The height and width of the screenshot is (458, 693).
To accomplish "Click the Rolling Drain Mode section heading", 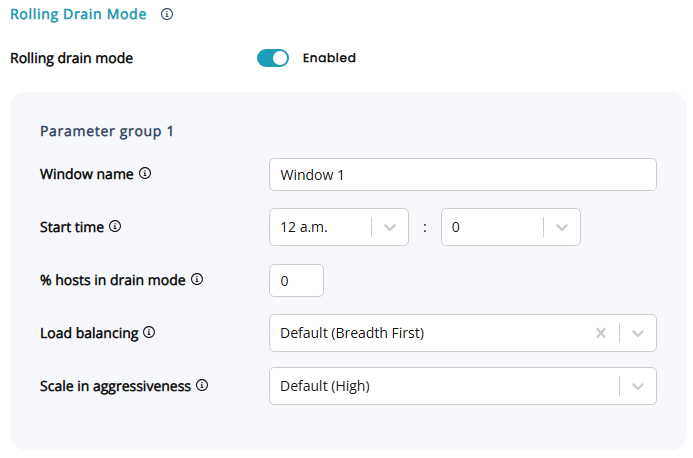I will point(78,14).
